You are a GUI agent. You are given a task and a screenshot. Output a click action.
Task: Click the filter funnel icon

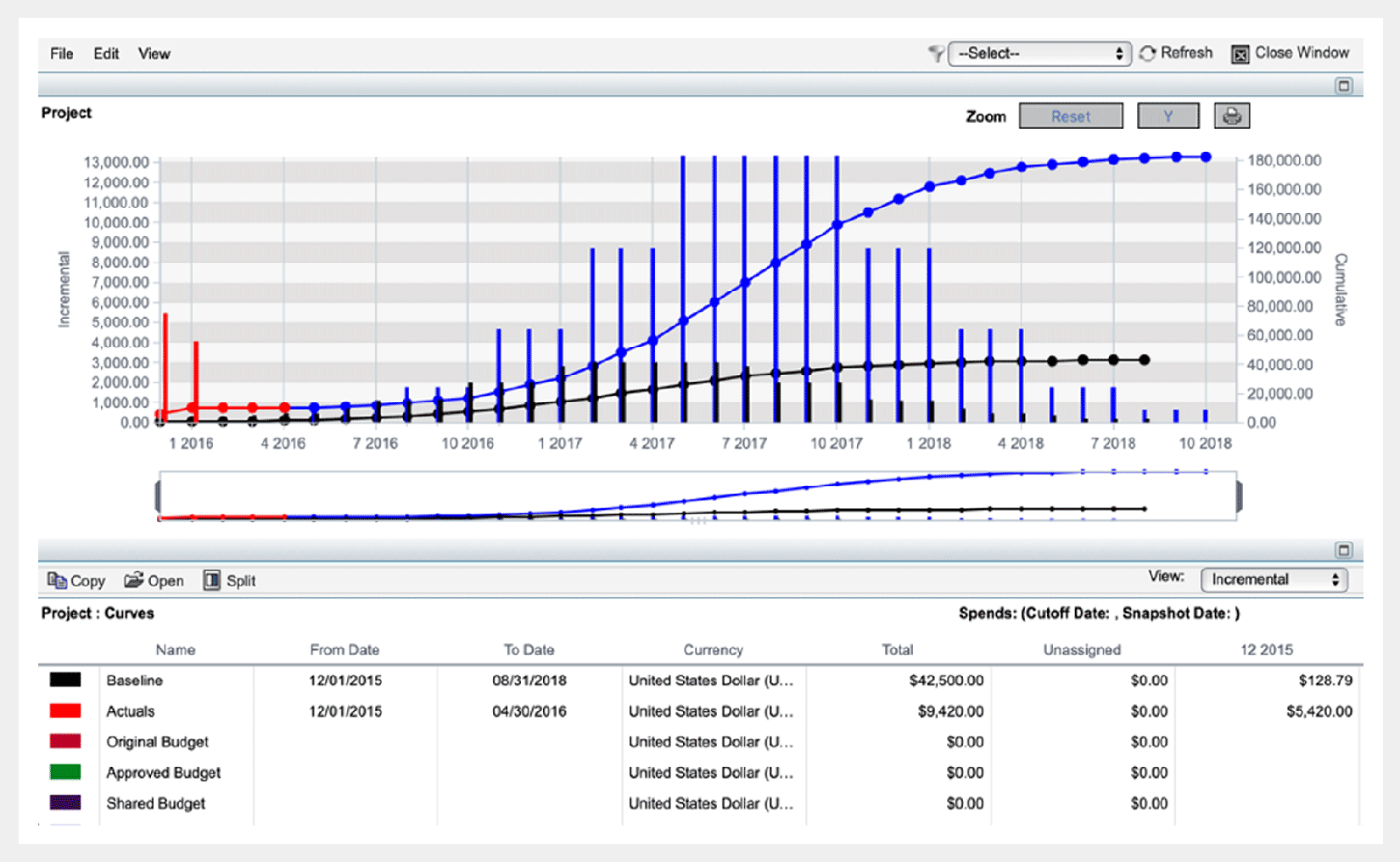tap(936, 54)
